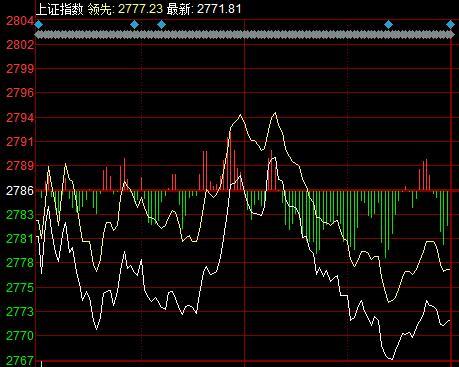Click the 领先 value 2777.23
This screenshot has height=367, width=459.
tap(140, 9)
